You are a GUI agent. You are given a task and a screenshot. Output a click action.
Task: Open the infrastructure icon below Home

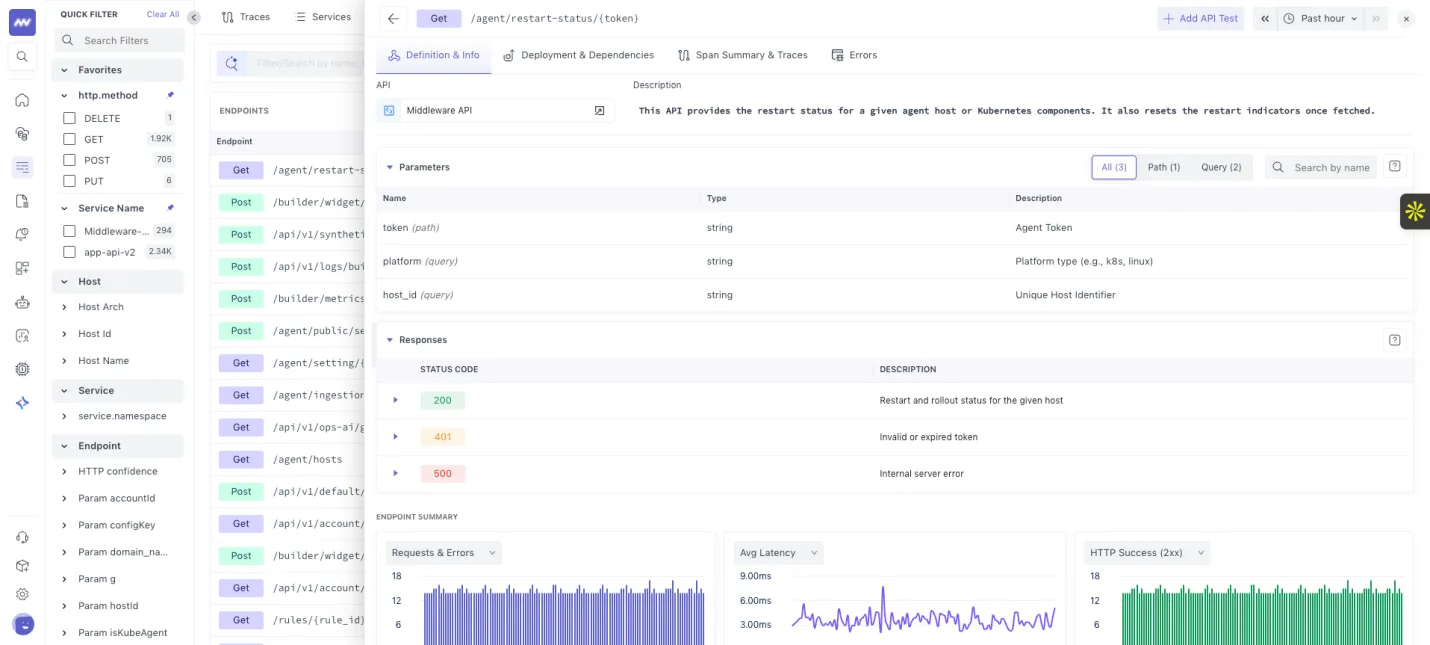pyautogui.click(x=22, y=133)
